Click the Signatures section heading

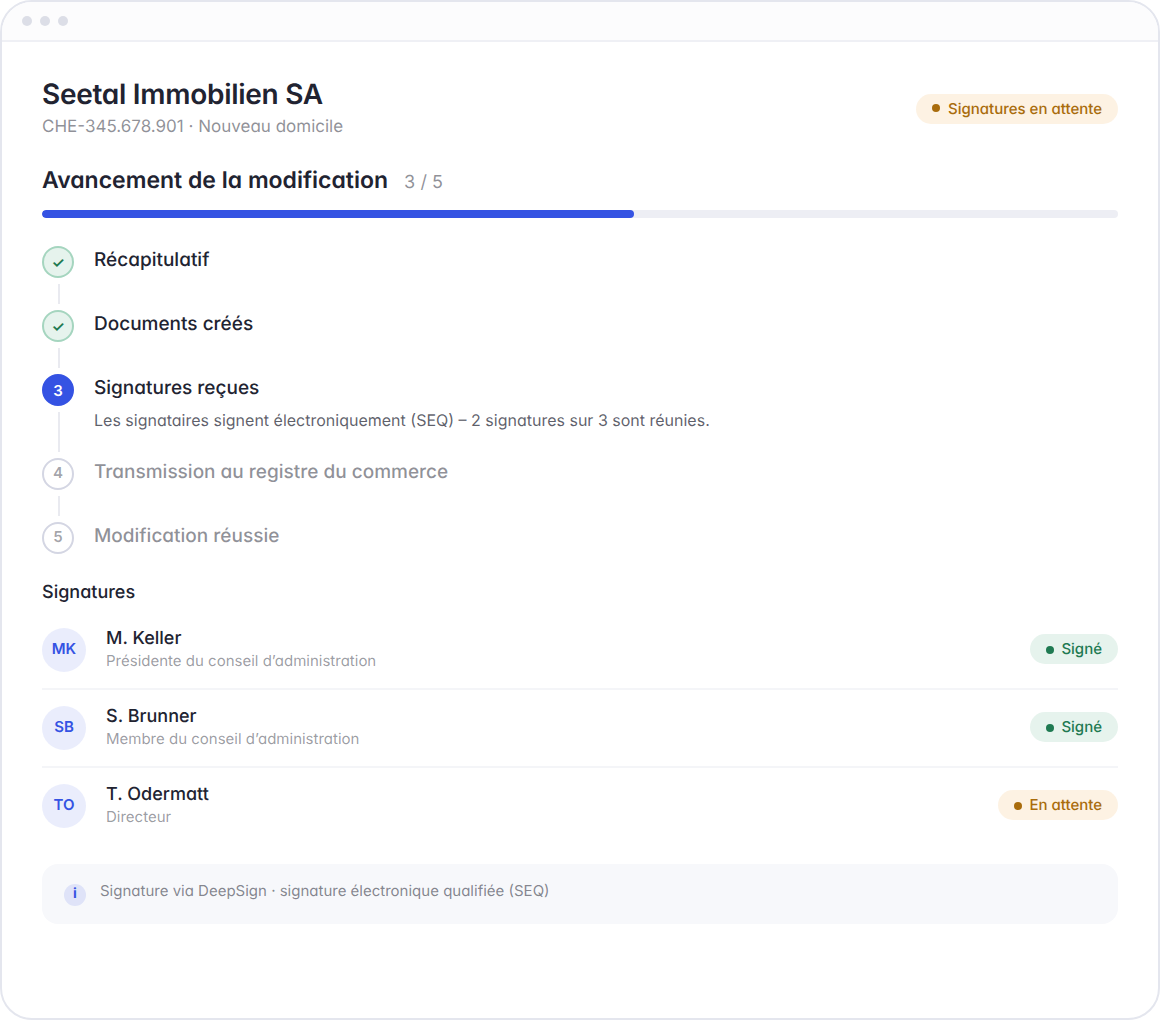click(x=89, y=592)
